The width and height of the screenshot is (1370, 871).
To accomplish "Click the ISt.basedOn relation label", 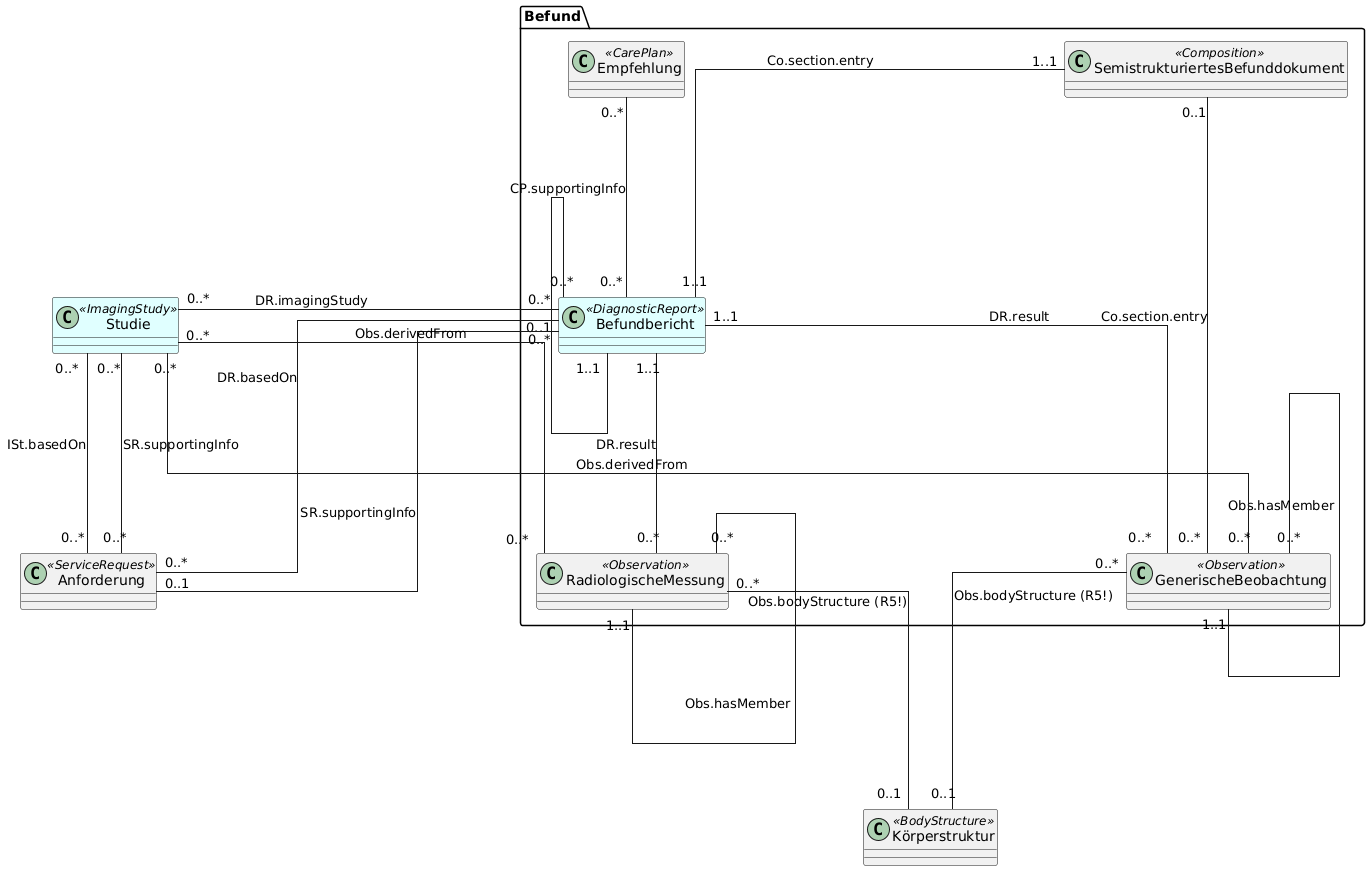I will click(46, 444).
